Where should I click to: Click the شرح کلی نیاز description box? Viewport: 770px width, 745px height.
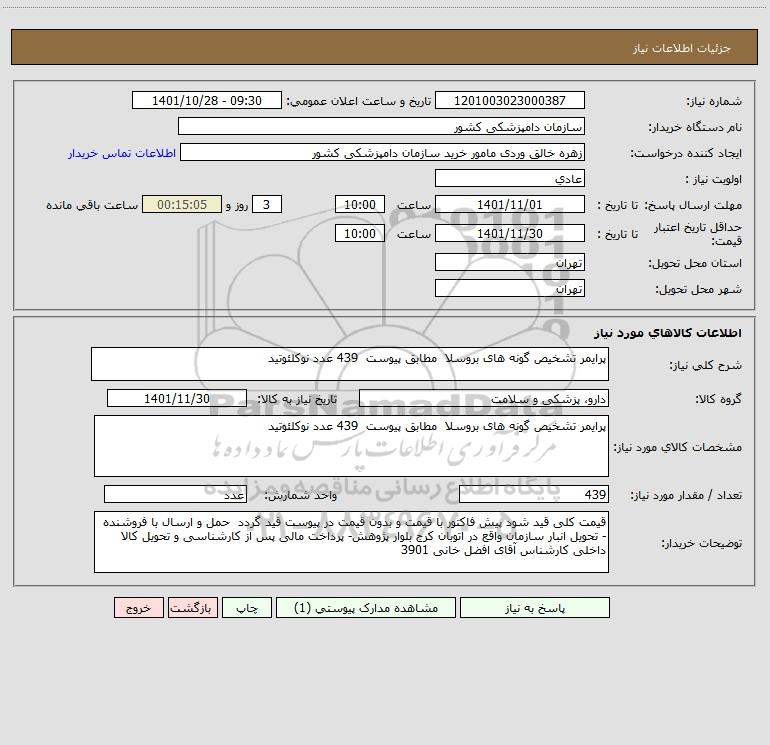click(350, 364)
